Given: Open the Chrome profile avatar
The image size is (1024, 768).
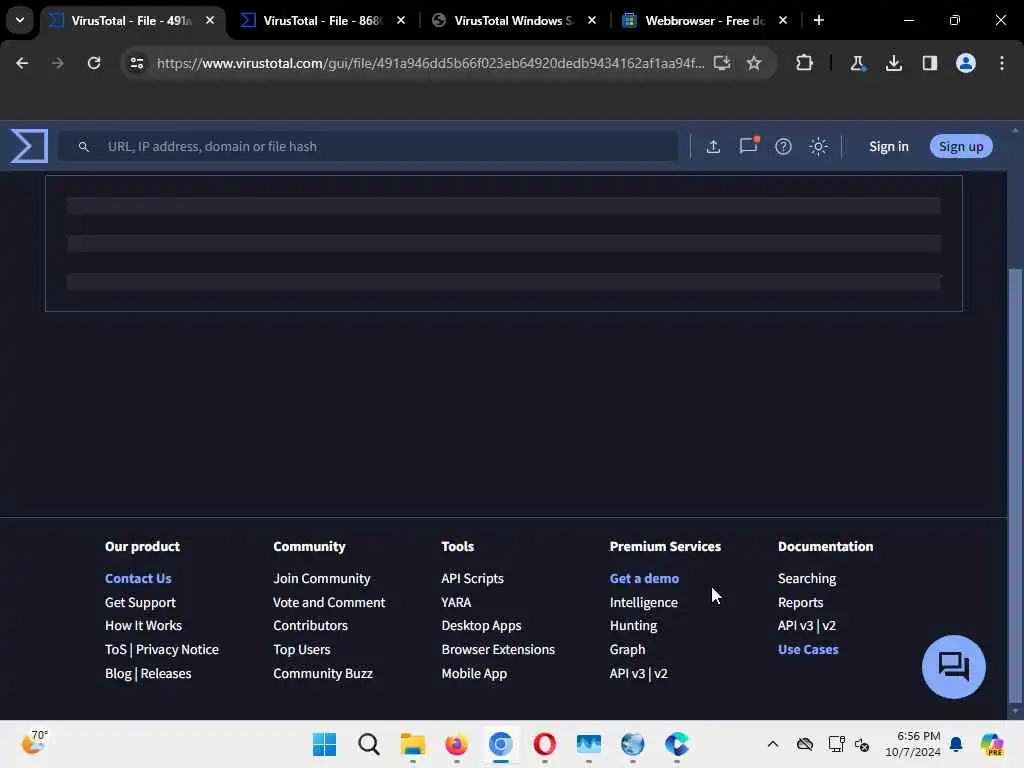Looking at the screenshot, I should [x=966, y=63].
